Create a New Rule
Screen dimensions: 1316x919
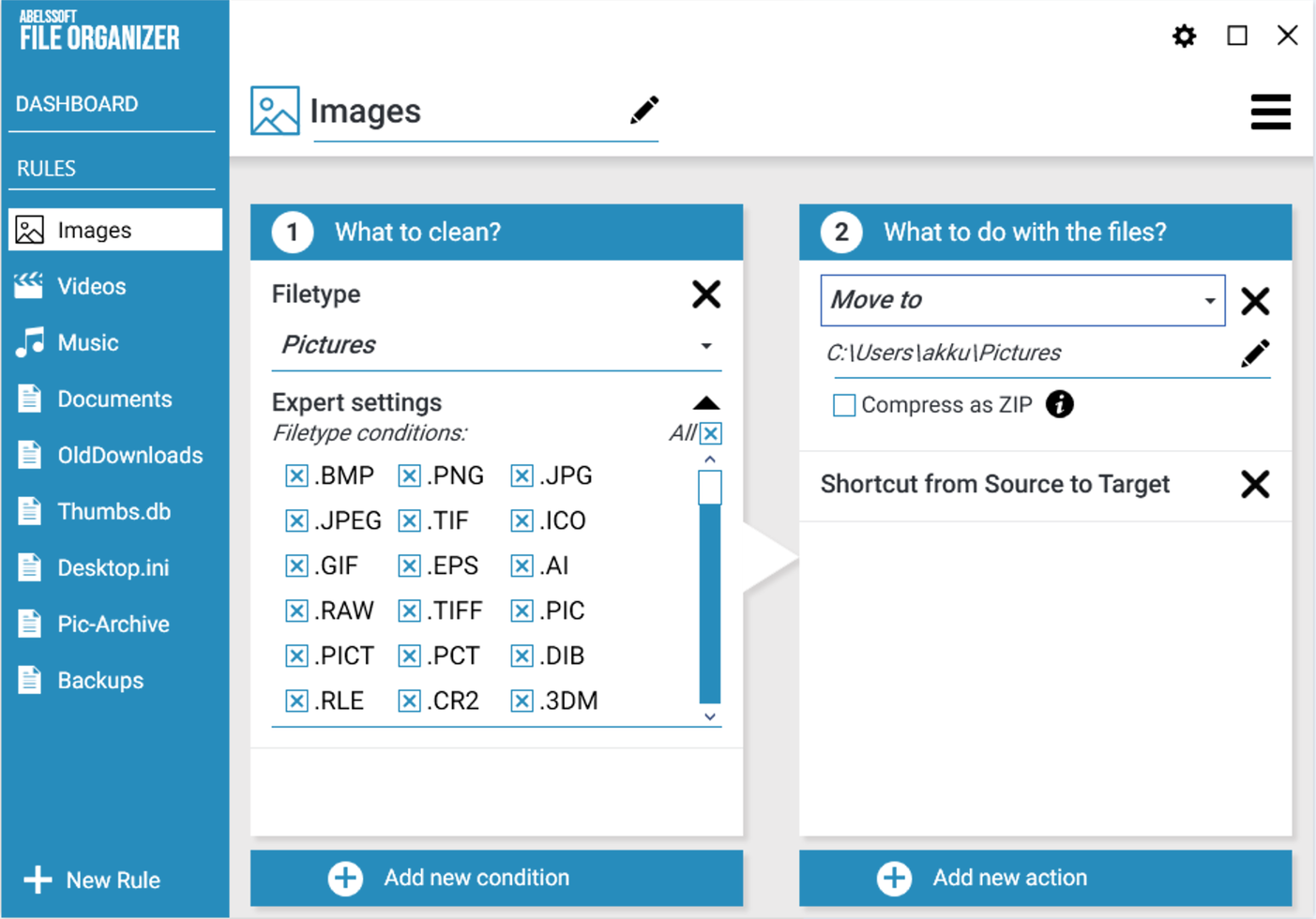click(x=97, y=880)
